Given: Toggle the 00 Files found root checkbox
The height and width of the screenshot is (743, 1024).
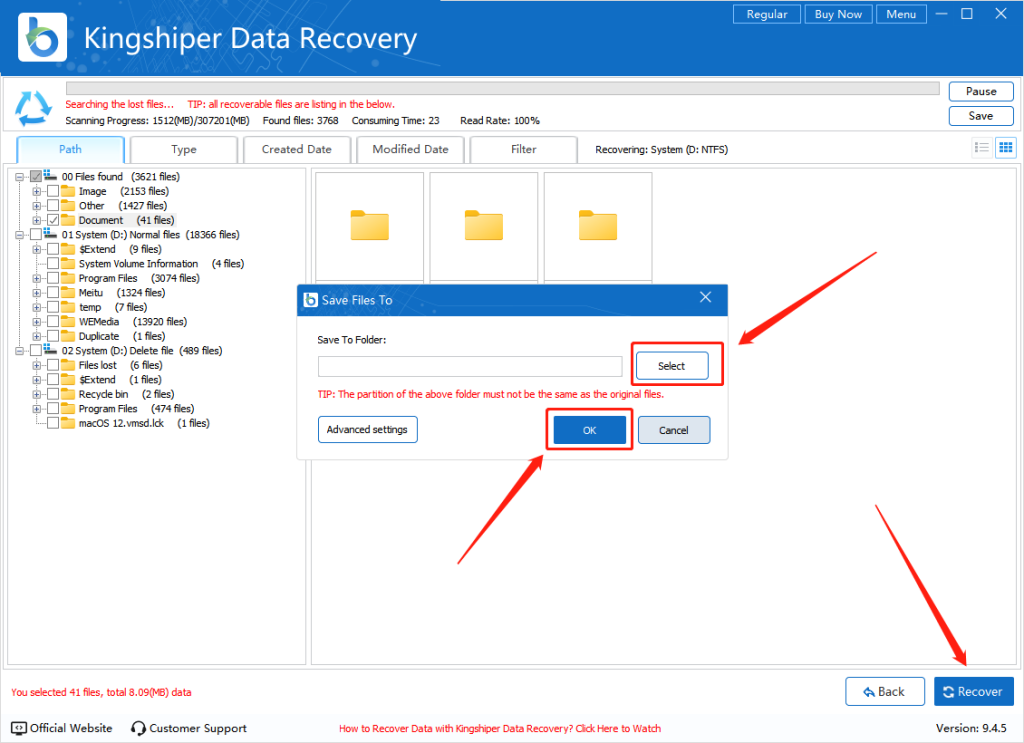Looking at the screenshot, I should pos(36,176).
